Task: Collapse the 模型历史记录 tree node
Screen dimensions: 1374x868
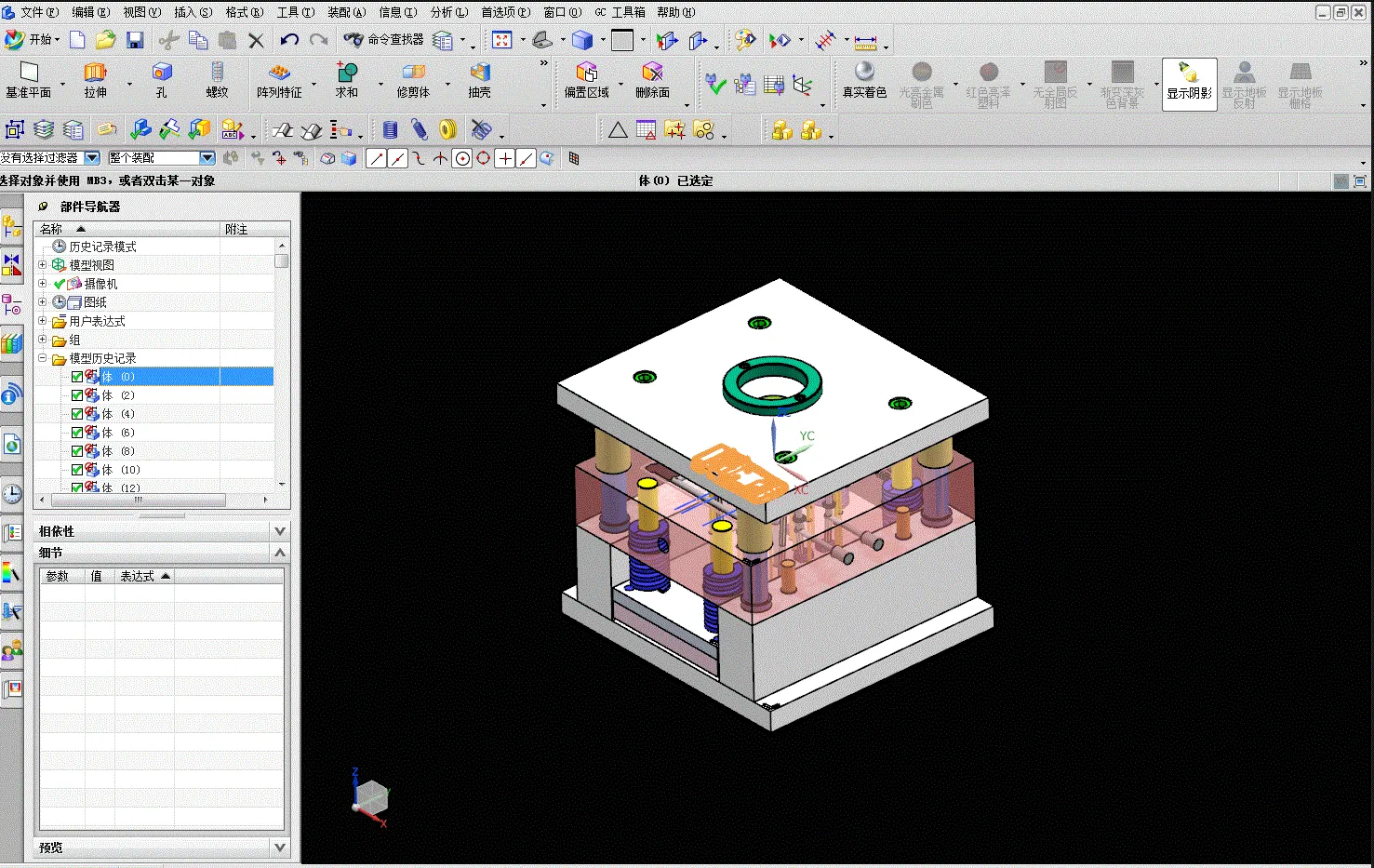Action: pos(42,358)
